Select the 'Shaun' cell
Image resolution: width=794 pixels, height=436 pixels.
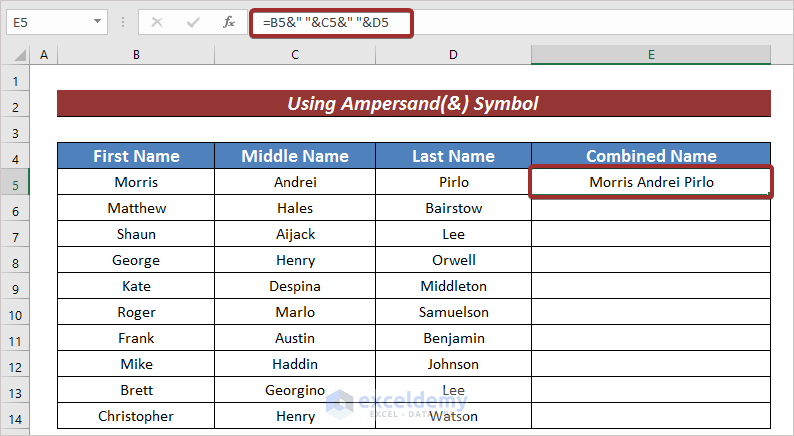136,233
